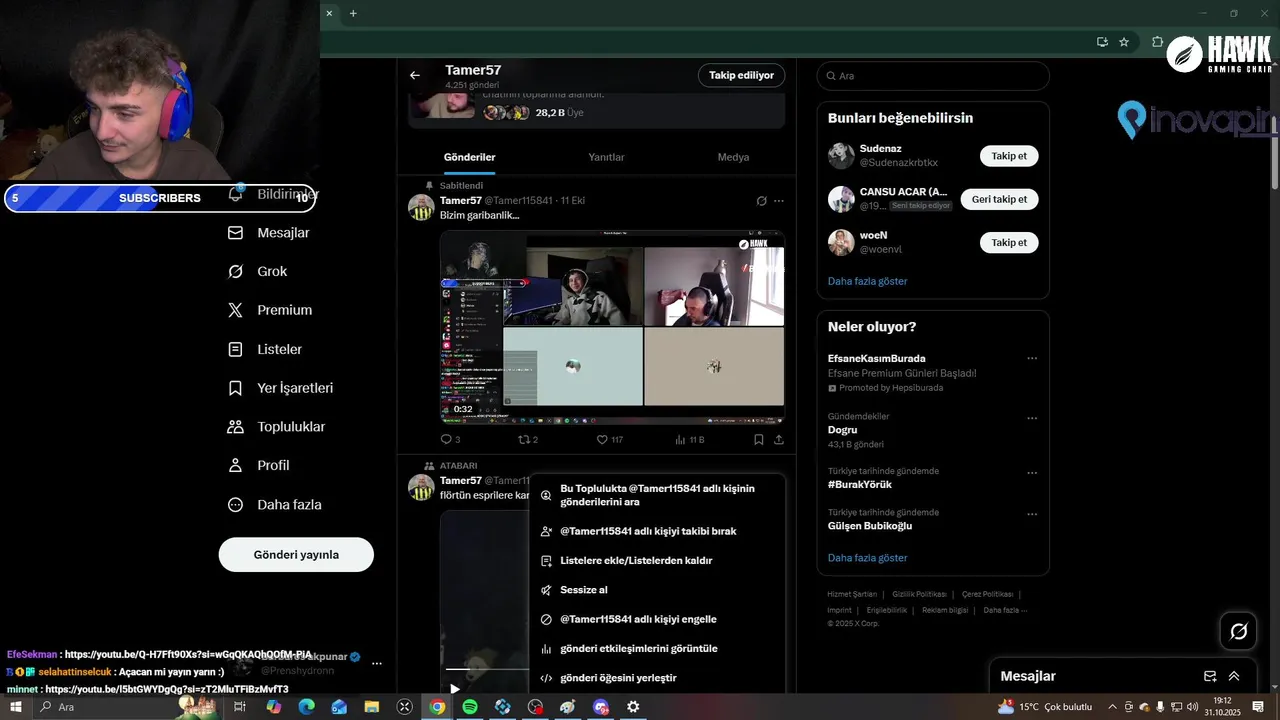Click the Grok icon on the pinned post

(761, 201)
